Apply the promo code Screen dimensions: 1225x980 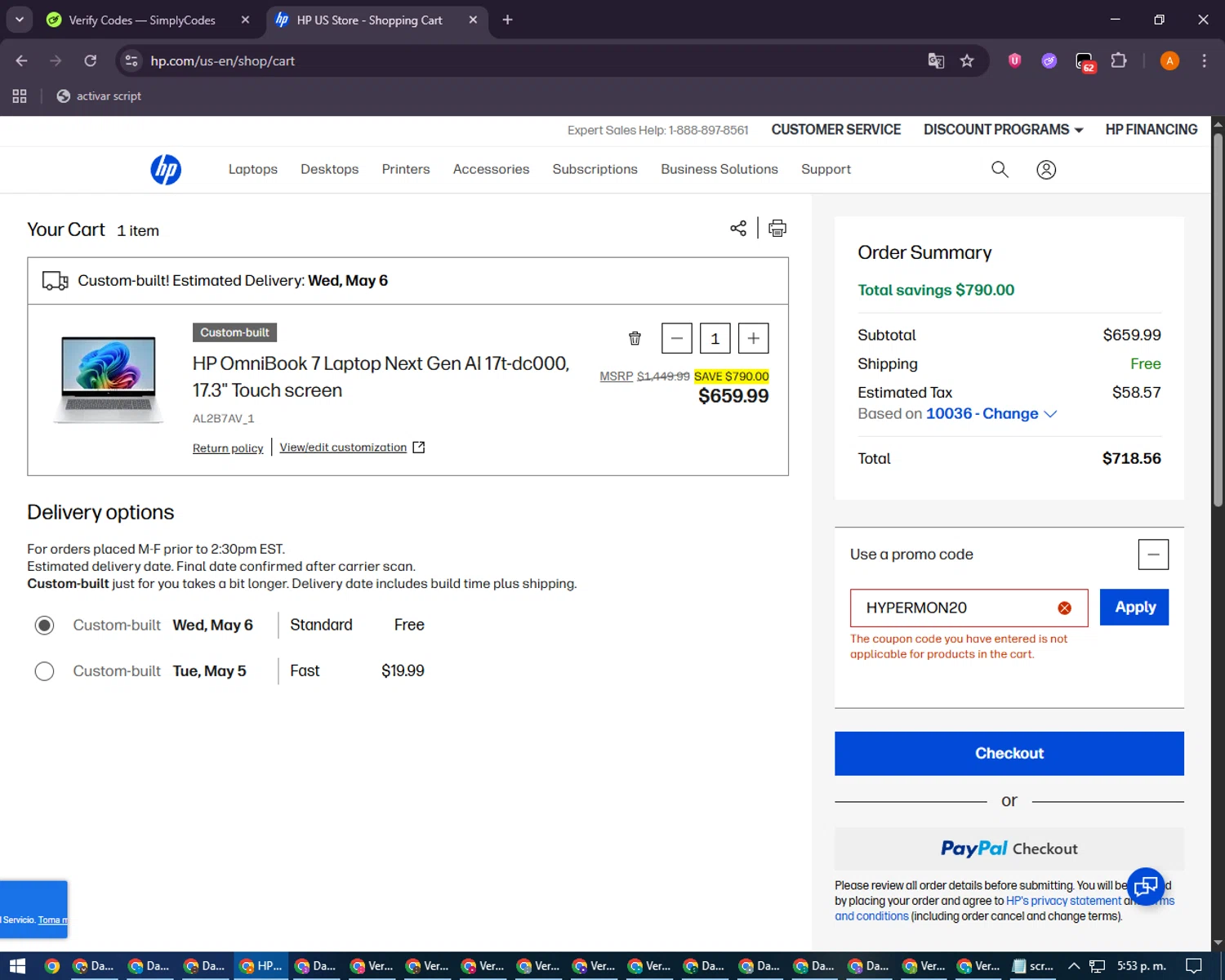tap(1134, 607)
